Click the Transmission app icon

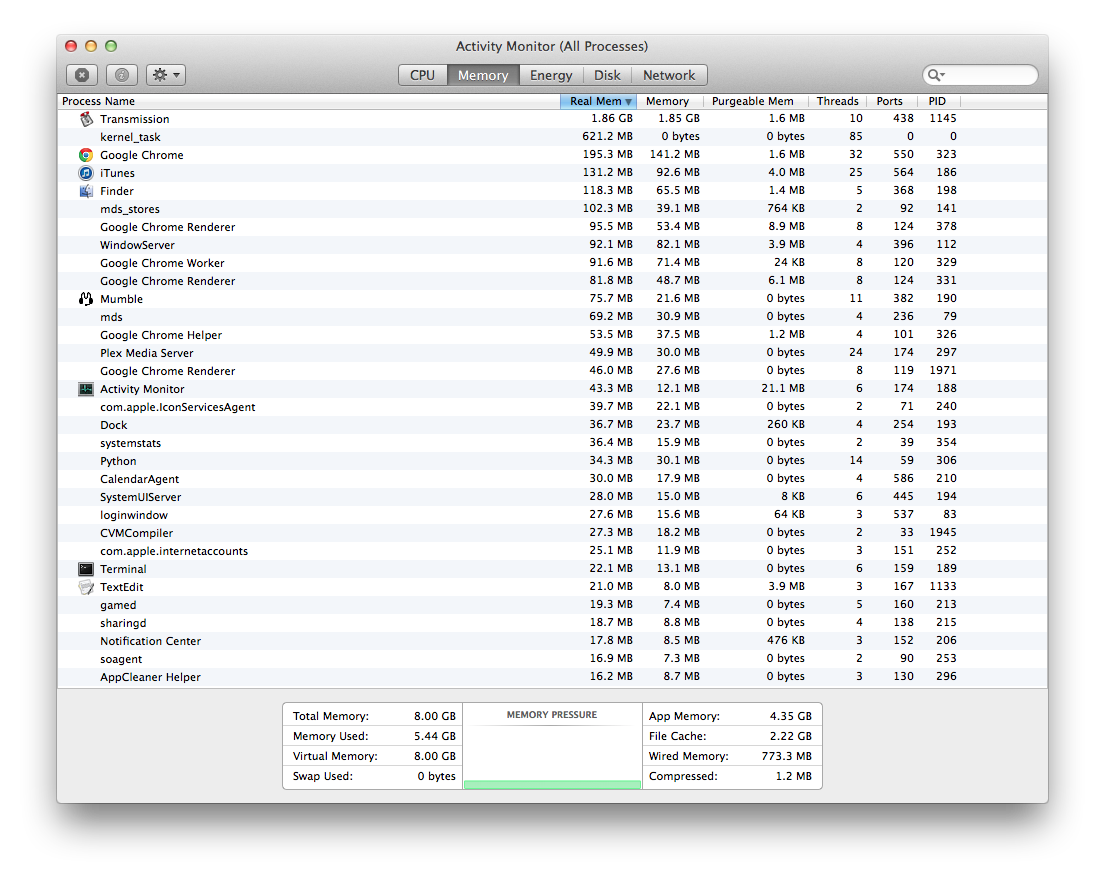[86, 119]
